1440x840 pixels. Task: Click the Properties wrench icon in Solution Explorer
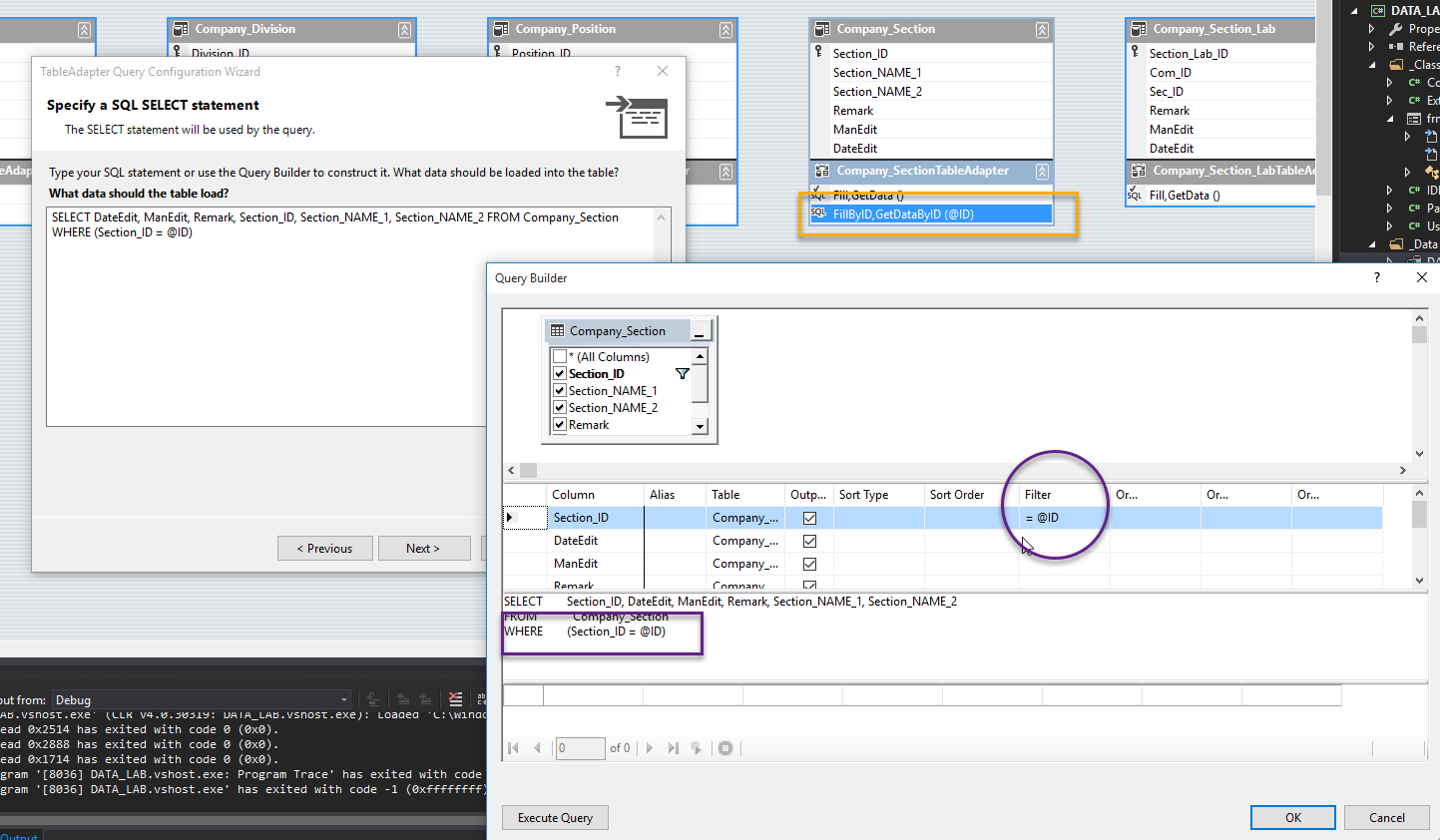[1396, 29]
